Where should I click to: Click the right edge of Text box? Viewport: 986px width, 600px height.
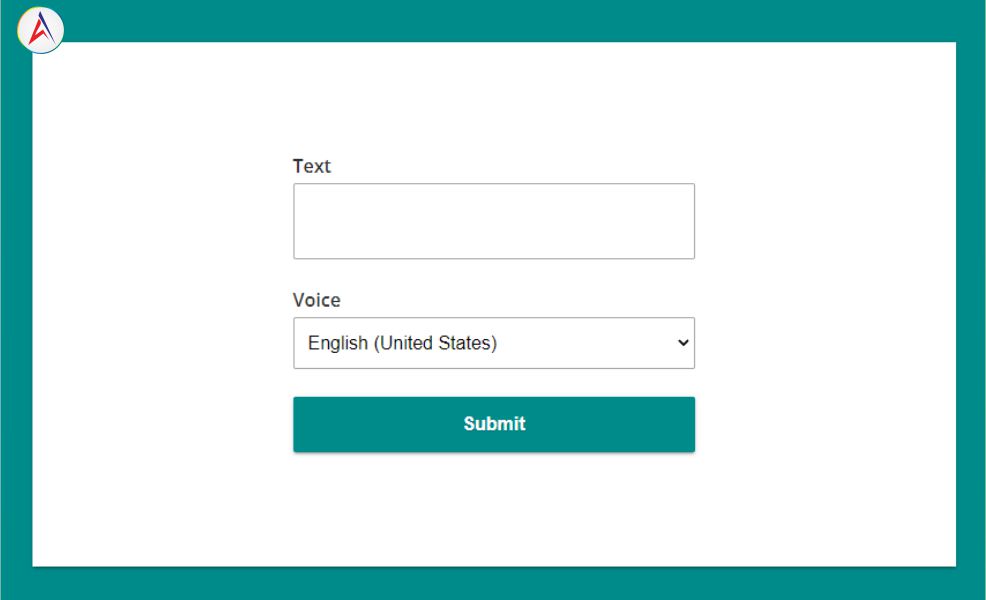pyautogui.click(x=689, y=221)
